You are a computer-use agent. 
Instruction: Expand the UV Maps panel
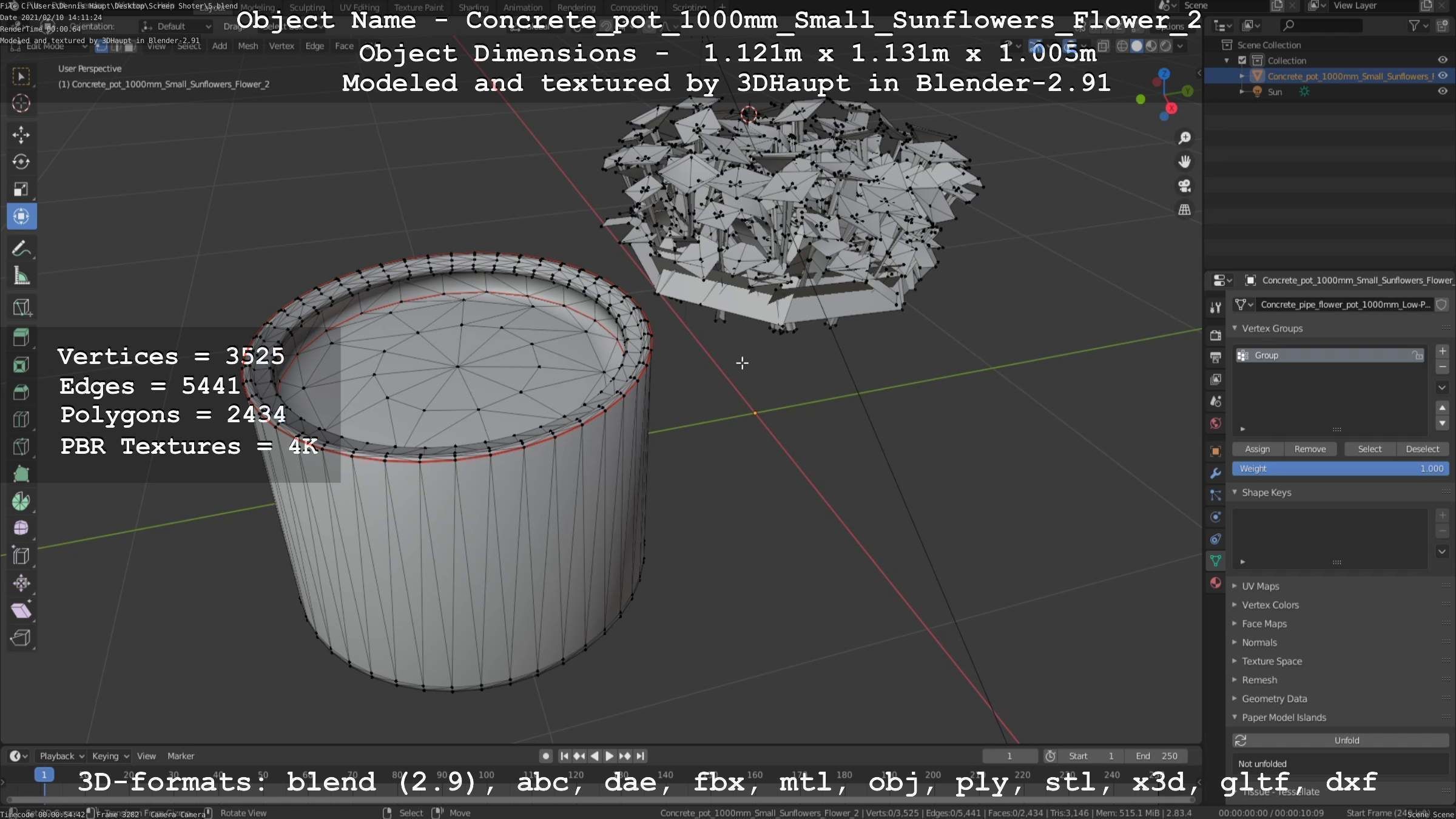tap(1235, 586)
